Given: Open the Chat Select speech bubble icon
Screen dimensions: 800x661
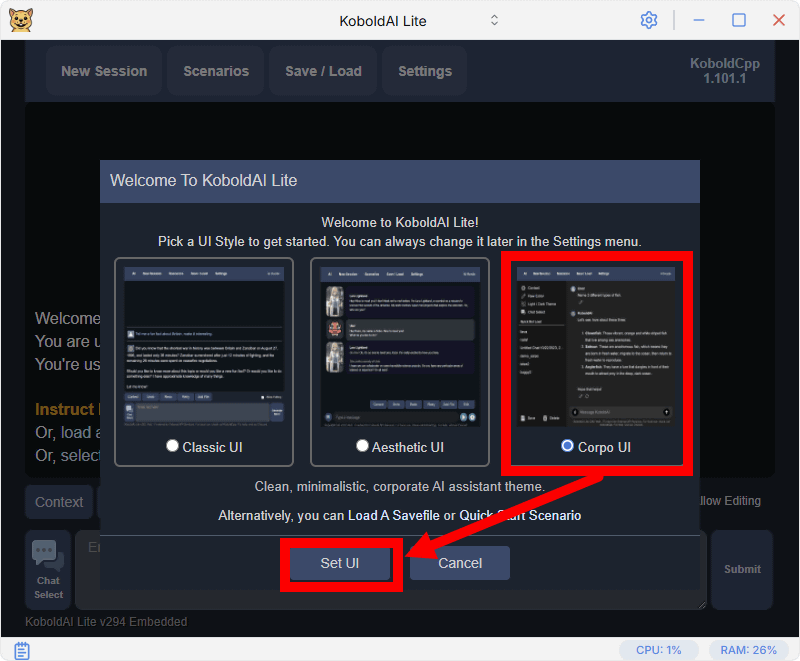Looking at the screenshot, I should coord(48,553).
